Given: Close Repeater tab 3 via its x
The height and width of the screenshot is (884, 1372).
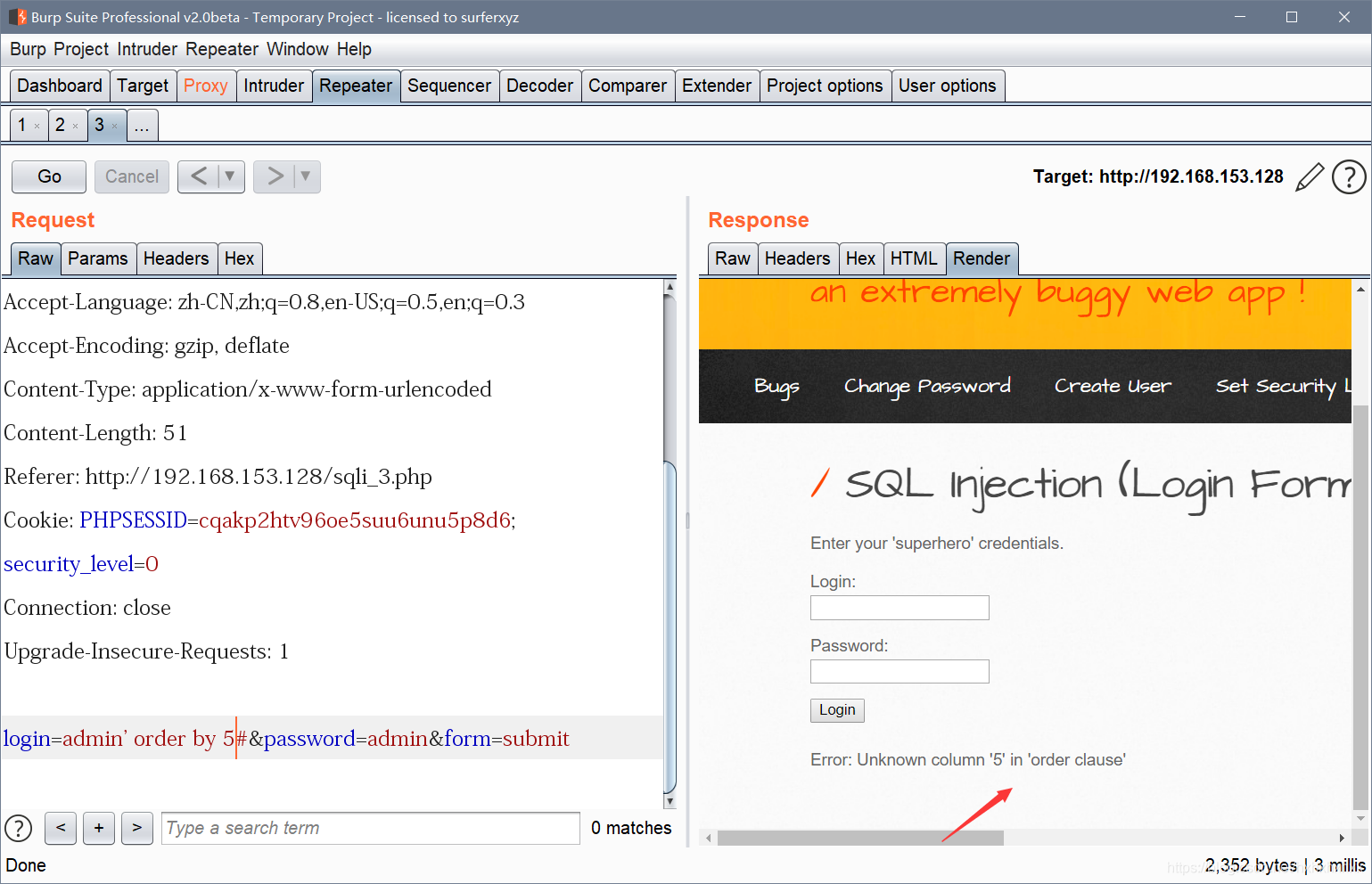Looking at the screenshot, I should point(114,127).
